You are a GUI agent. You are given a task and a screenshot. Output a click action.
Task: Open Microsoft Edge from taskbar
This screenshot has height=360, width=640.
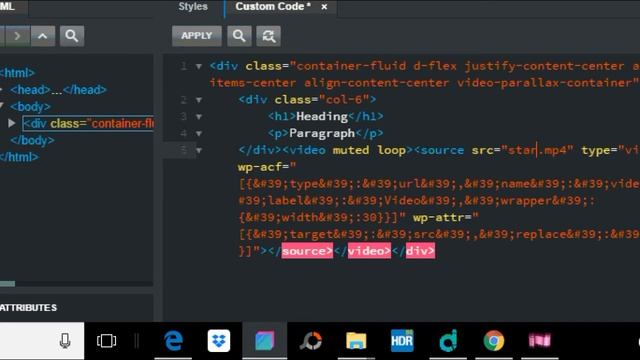click(x=173, y=341)
